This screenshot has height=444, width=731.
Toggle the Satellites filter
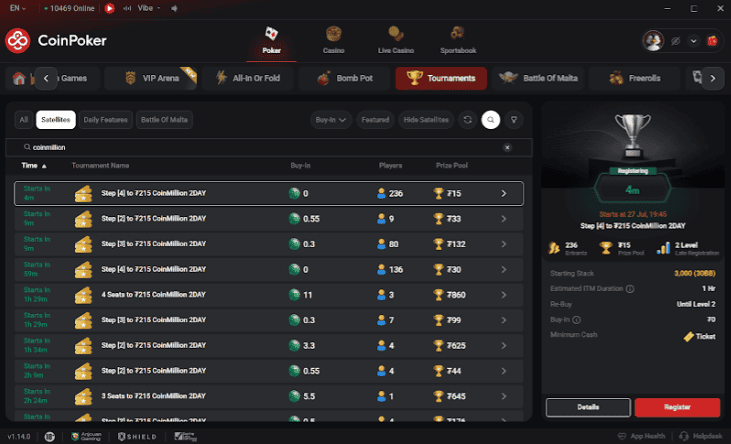coord(55,120)
